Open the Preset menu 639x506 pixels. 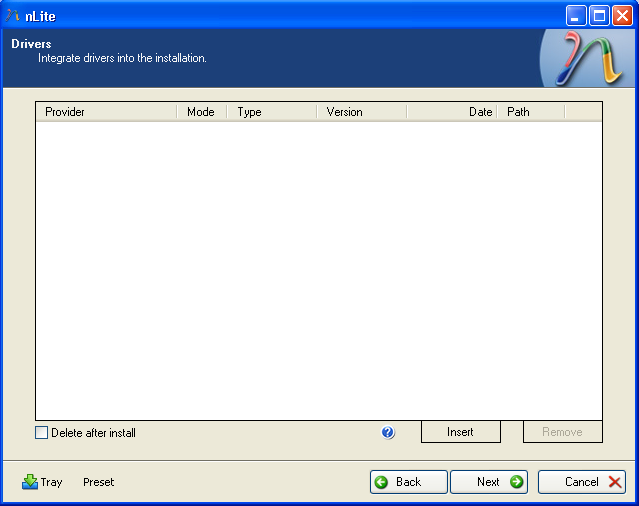pos(98,482)
